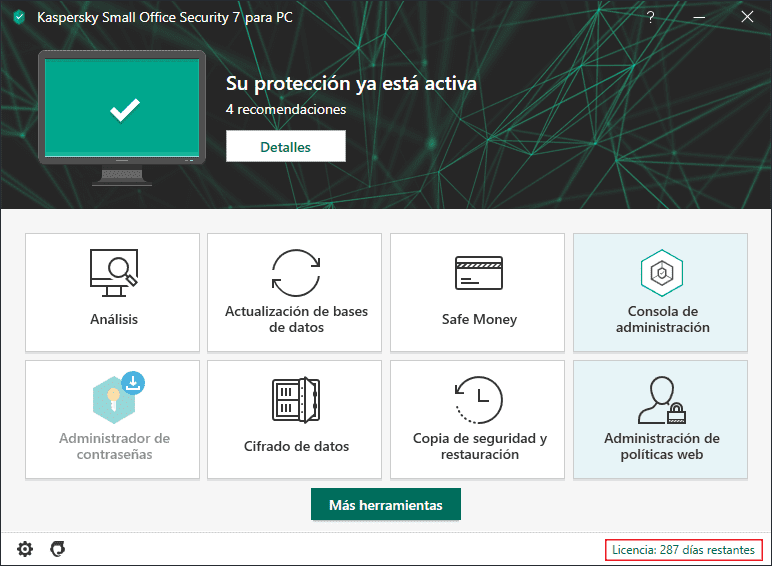The width and height of the screenshot is (772, 566).
Task: Click the Administrador de contraseñas key icon
Action: click(x=113, y=398)
